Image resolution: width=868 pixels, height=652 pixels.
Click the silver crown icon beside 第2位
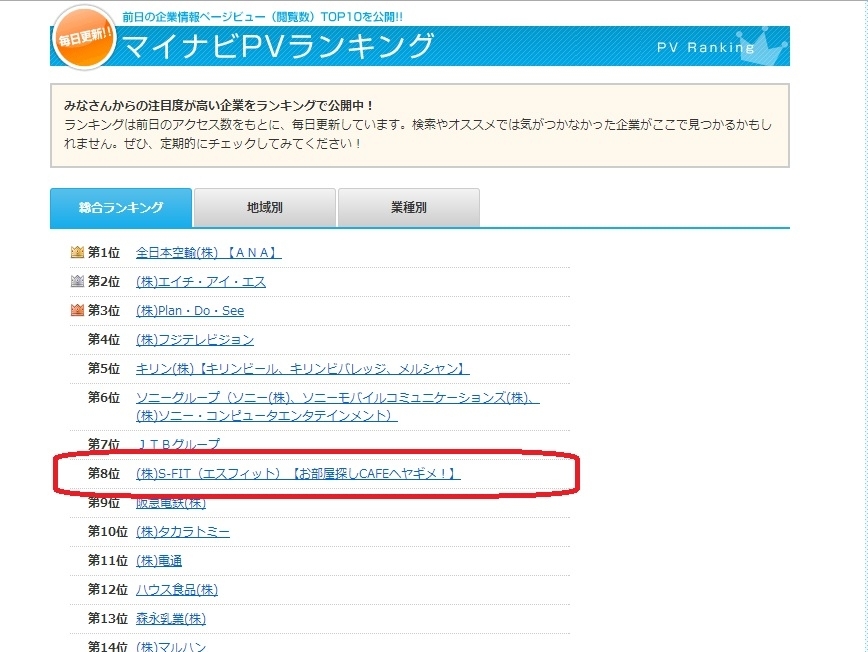77,281
